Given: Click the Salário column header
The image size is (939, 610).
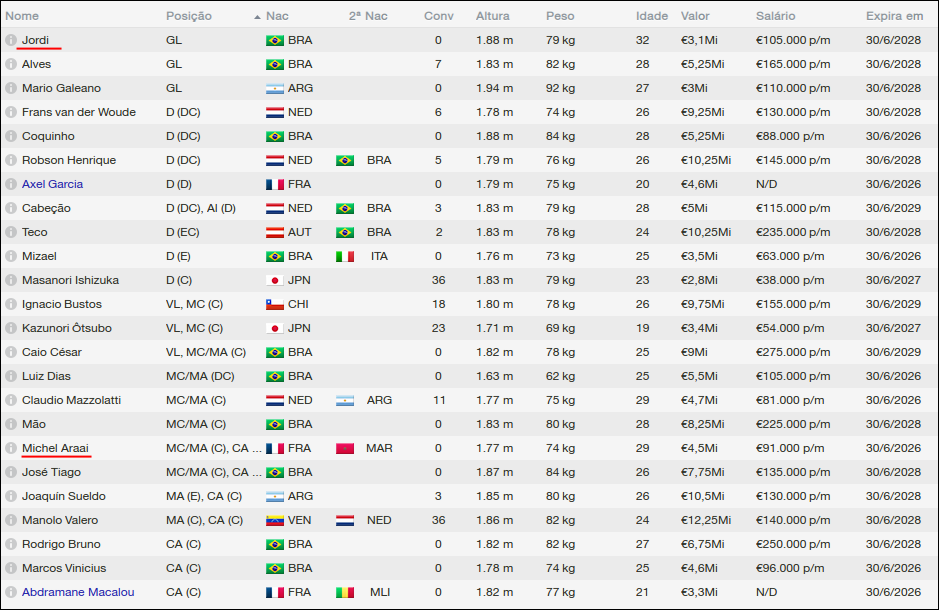Looking at the screenshot, I should pos(776,16).
